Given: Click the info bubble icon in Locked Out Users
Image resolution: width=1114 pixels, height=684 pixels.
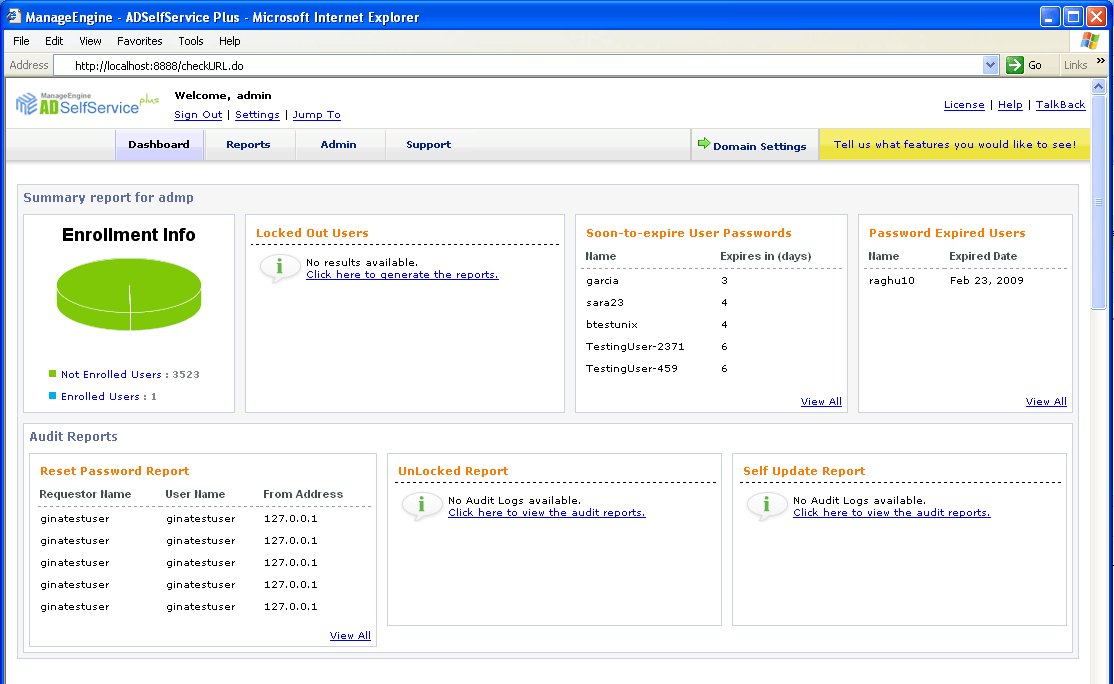Looking at the screenshot, I should (279, 268).
